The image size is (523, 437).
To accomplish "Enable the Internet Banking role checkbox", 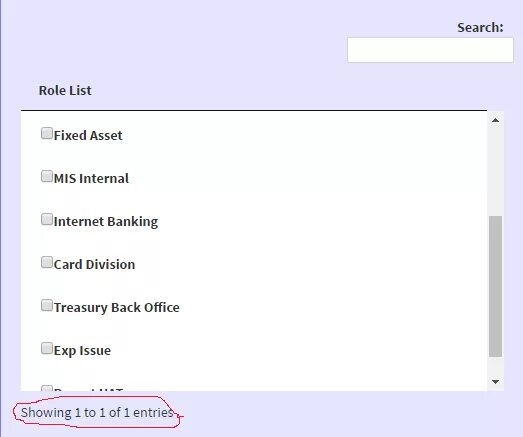I will tap(47, 220).
